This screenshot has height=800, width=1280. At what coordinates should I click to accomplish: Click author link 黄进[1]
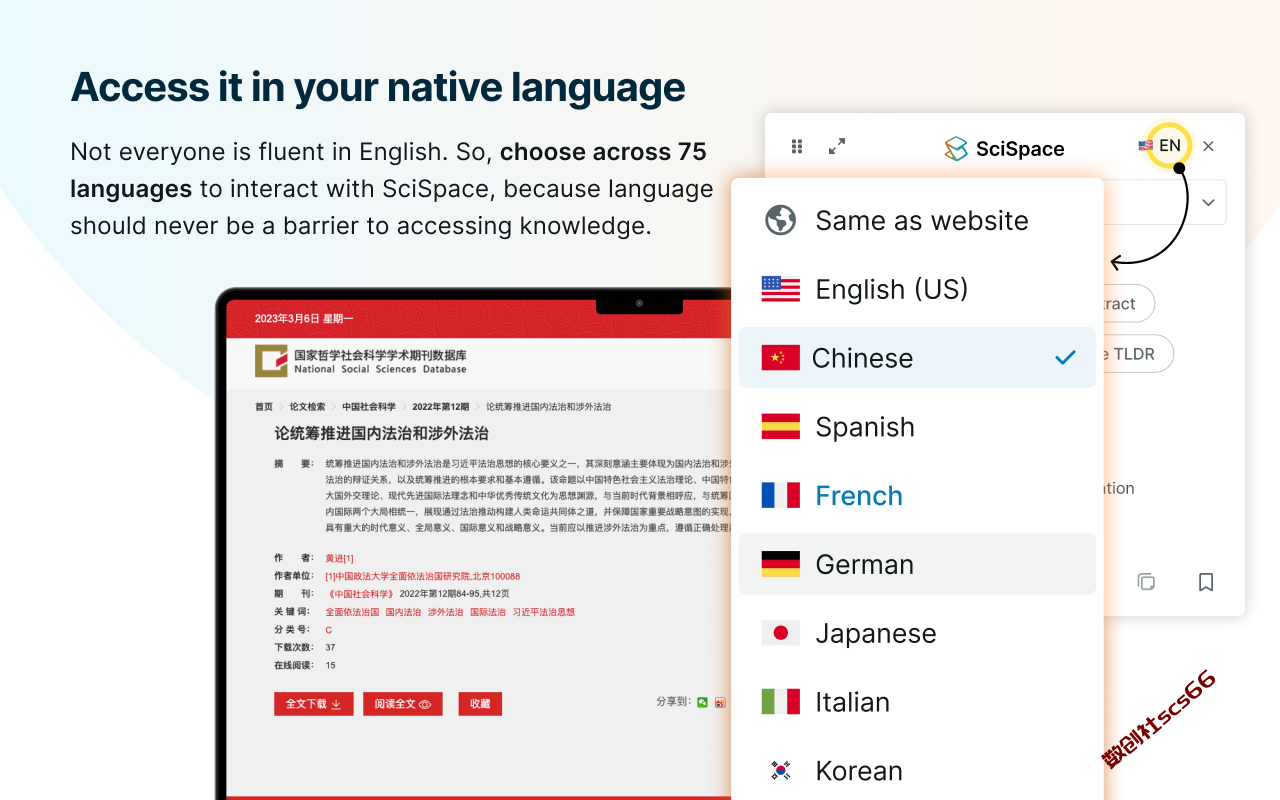click(339, 558)
